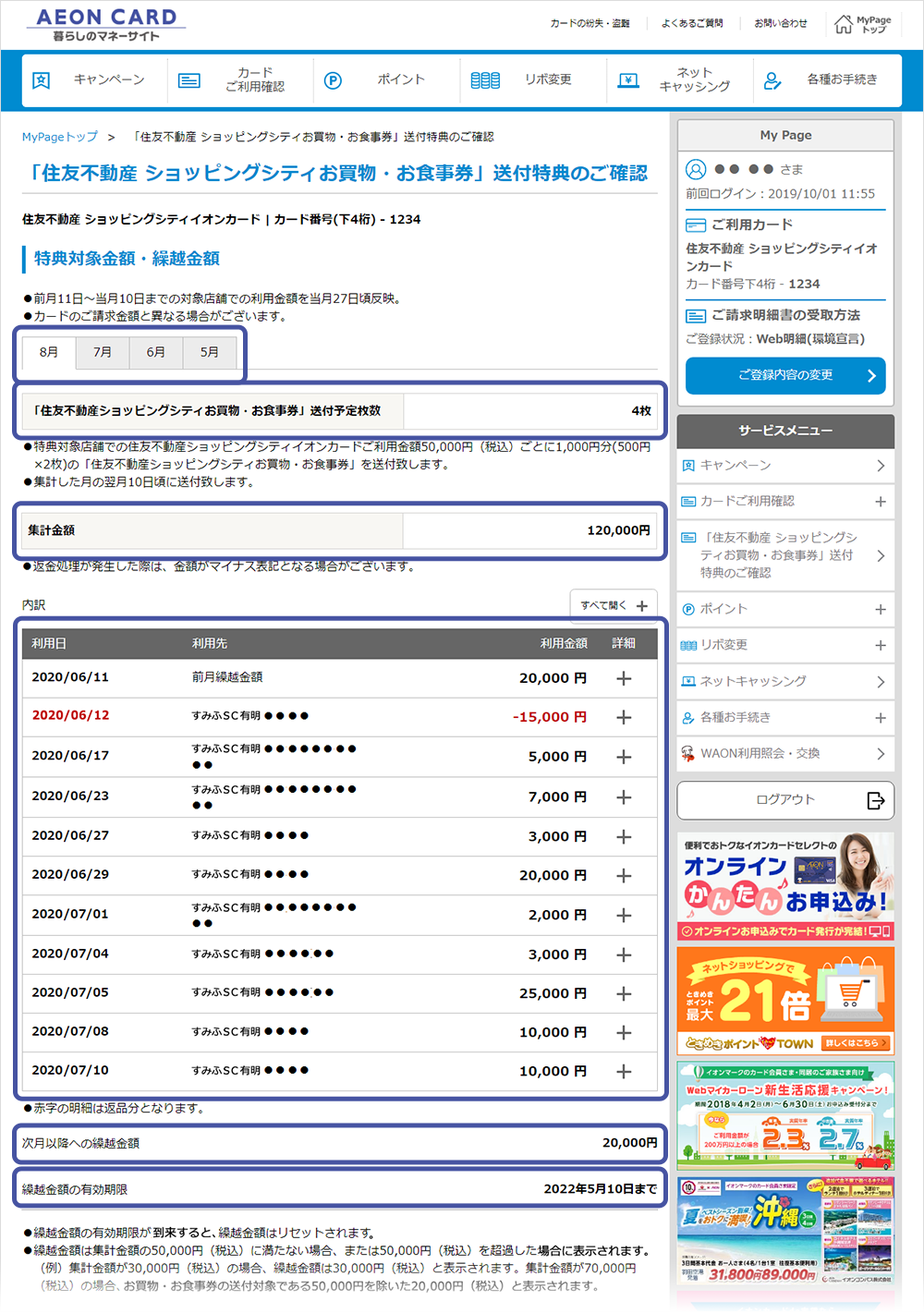Expand details for 2020/06/29 row
Viewport: 924px width, 1313px height.
(625, 875)
